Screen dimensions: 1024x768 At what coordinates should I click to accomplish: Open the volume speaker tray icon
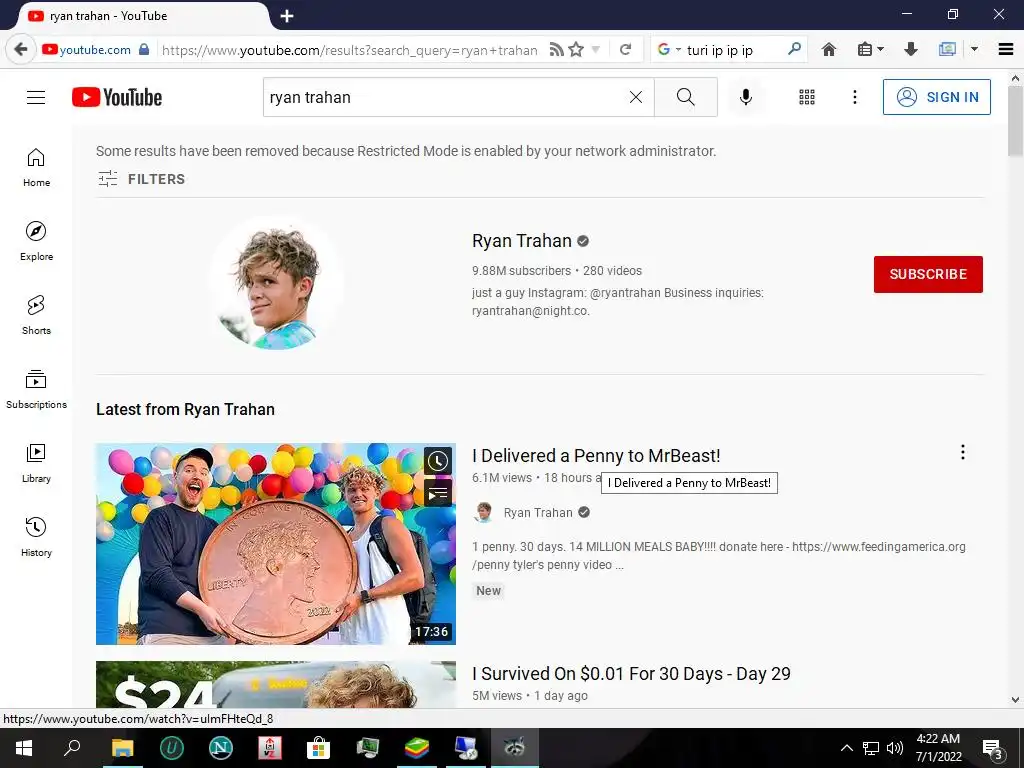point(895,748)
